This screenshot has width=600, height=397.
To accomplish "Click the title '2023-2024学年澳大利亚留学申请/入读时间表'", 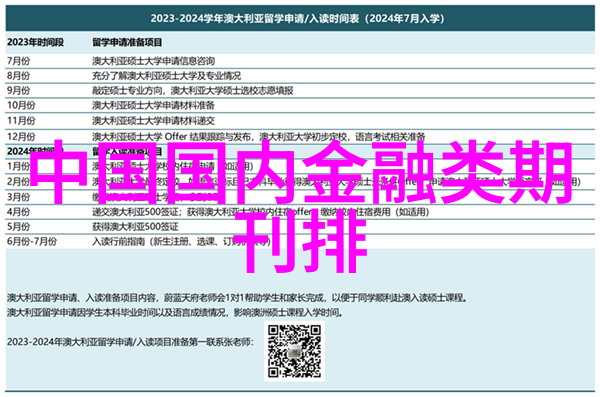I will (x=297, y=18).
